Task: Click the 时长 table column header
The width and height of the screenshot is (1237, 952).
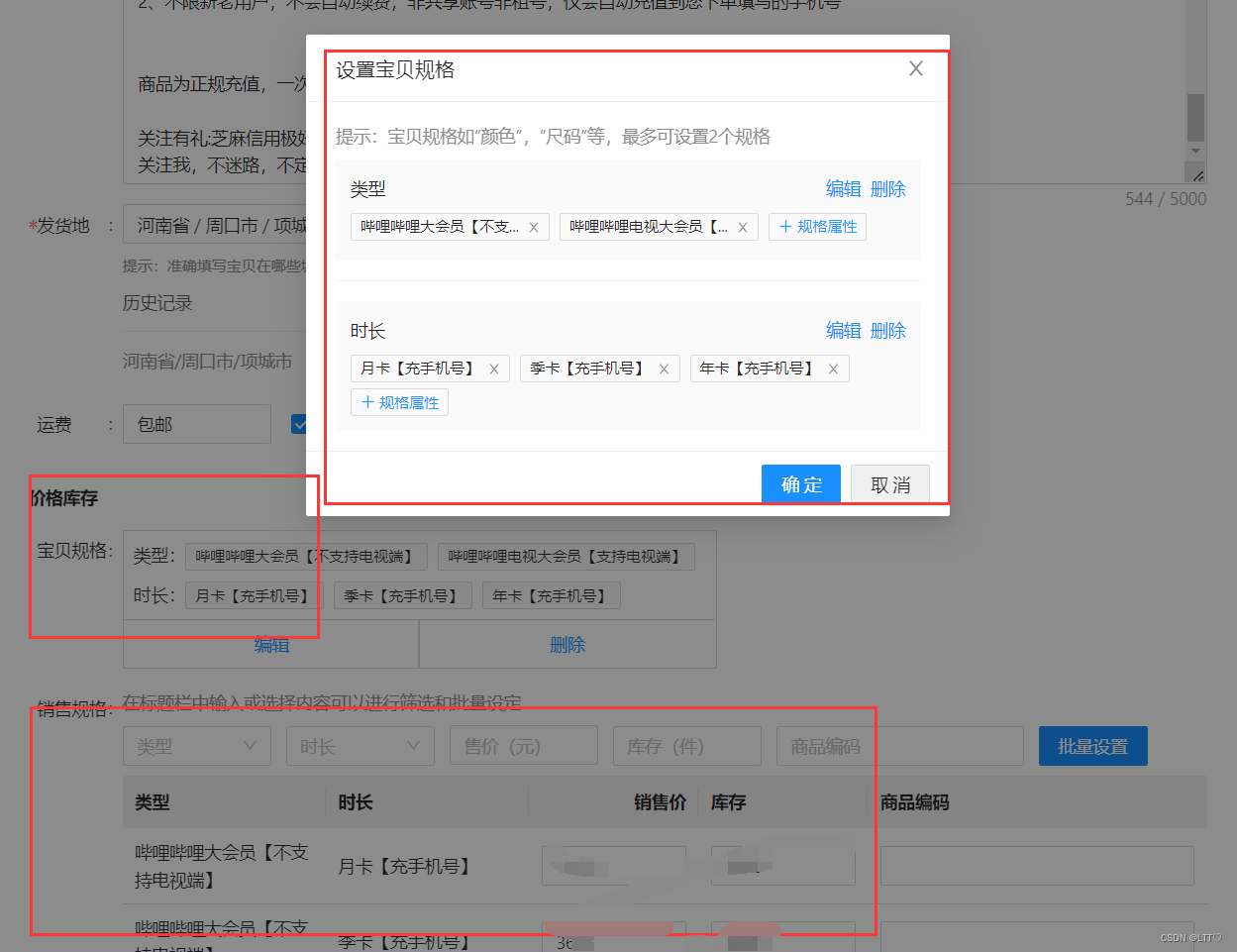Action: 356,802
